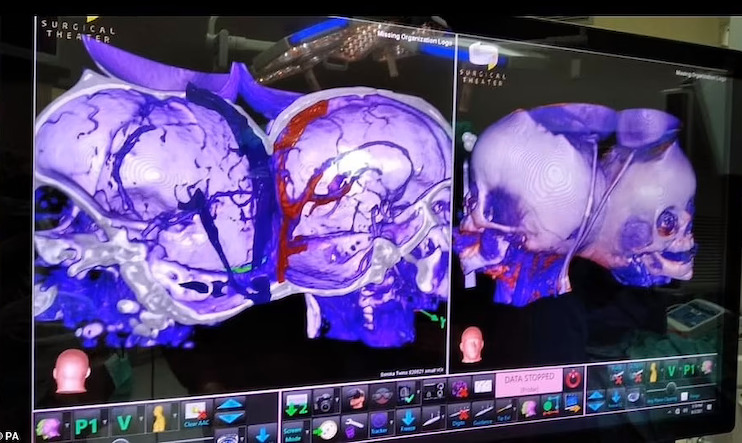Expand dropdown arrow beside left V button
Image resolution: width=742 pixels, height=443 pixels.
pos(141,418)
